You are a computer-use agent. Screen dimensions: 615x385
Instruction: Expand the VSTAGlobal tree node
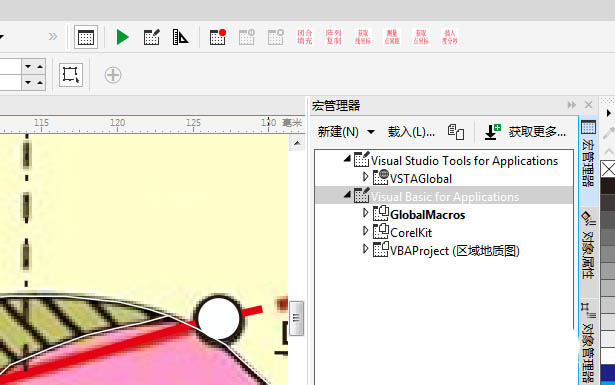pyautogui.click(x=365, y=177)
